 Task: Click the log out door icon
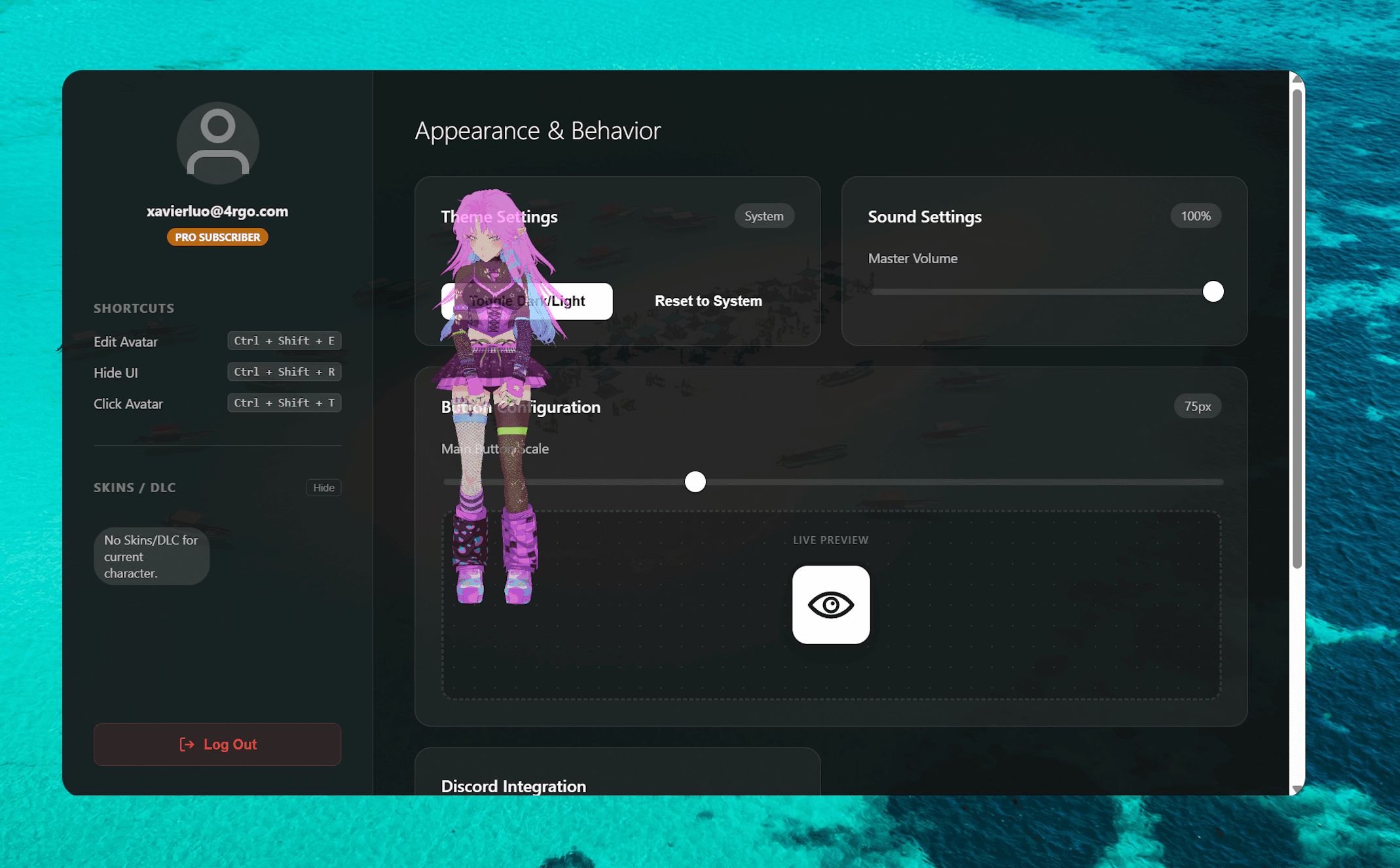click(187, 744)
